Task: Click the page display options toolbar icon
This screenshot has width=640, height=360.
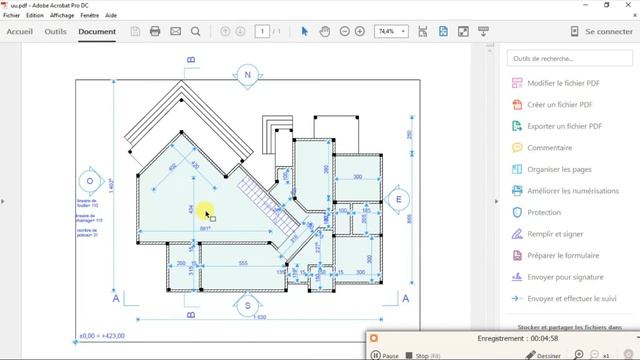Action: [483, 31]
